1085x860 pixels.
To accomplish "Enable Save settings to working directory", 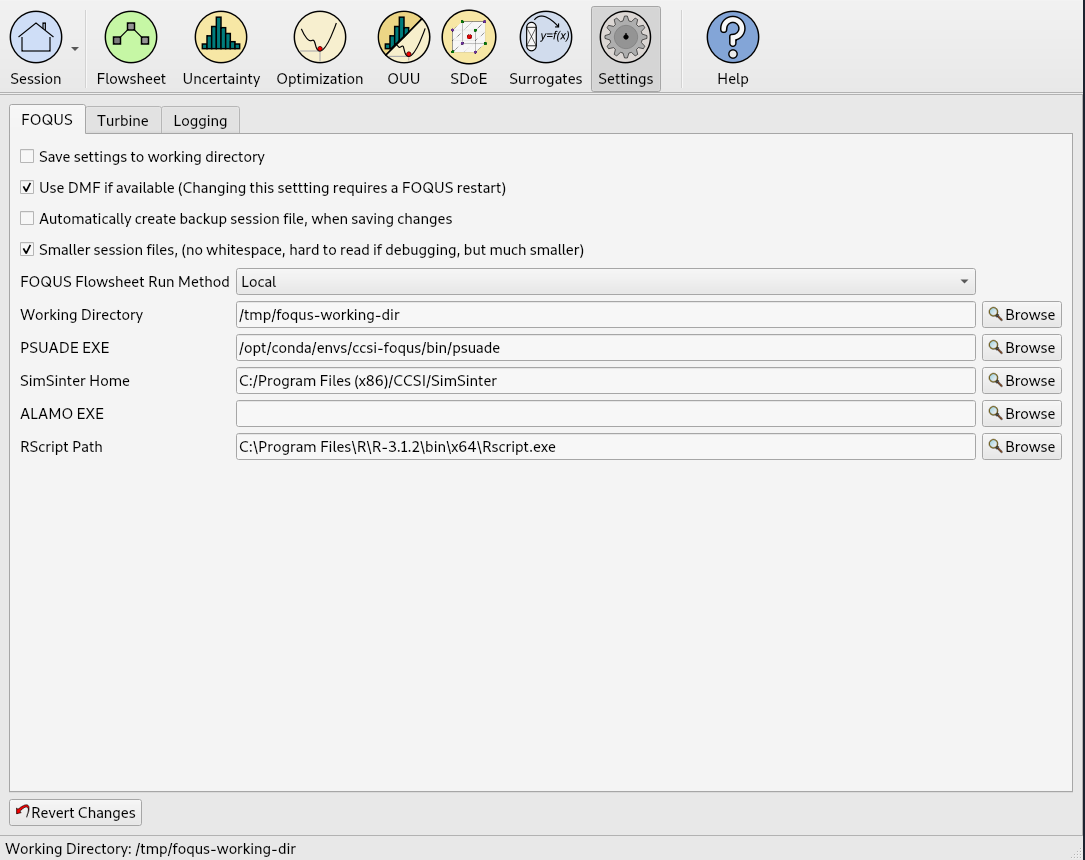I will (27, 156).
